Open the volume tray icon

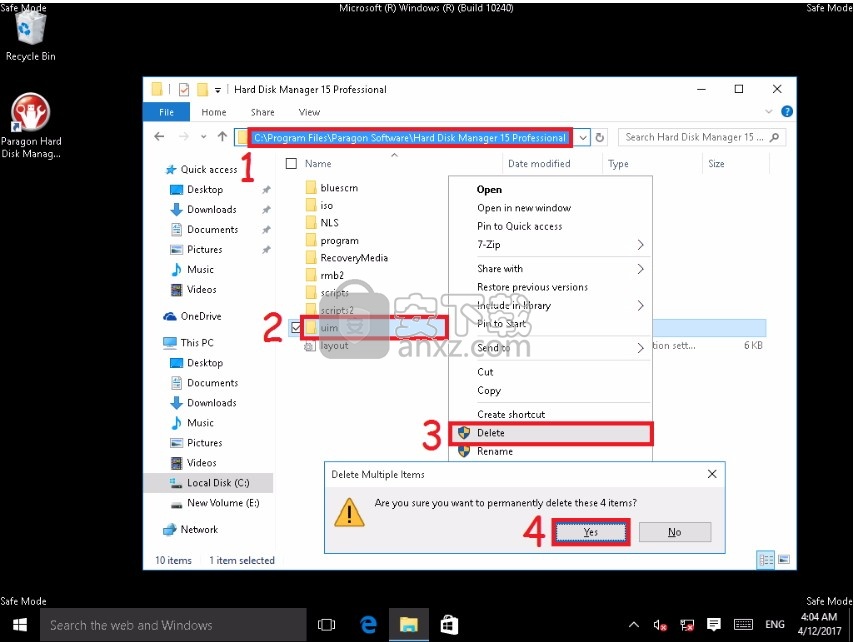click(x=660, y=625)
